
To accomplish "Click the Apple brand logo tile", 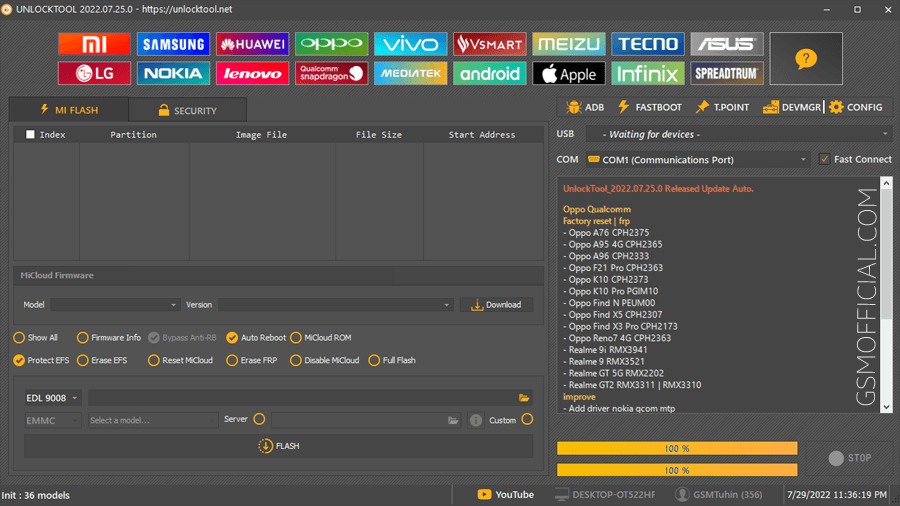I will point(569,73).
